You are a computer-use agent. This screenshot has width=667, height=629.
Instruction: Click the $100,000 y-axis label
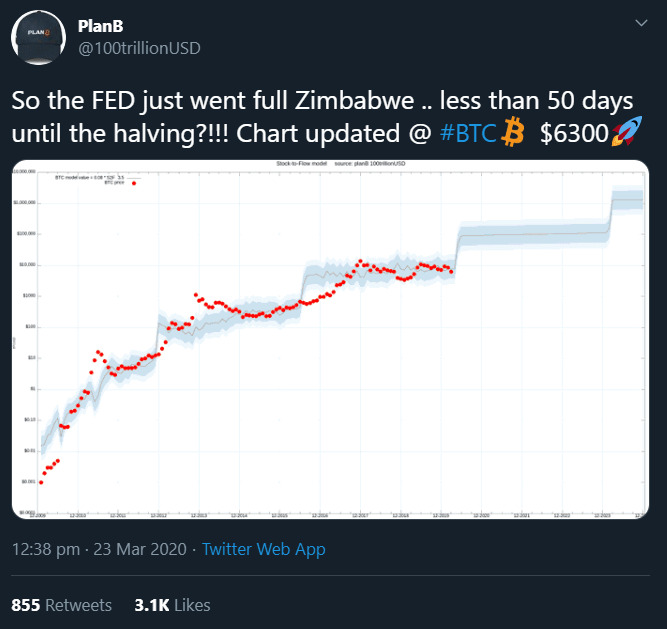pyautogui.click(x=25, y=233)
